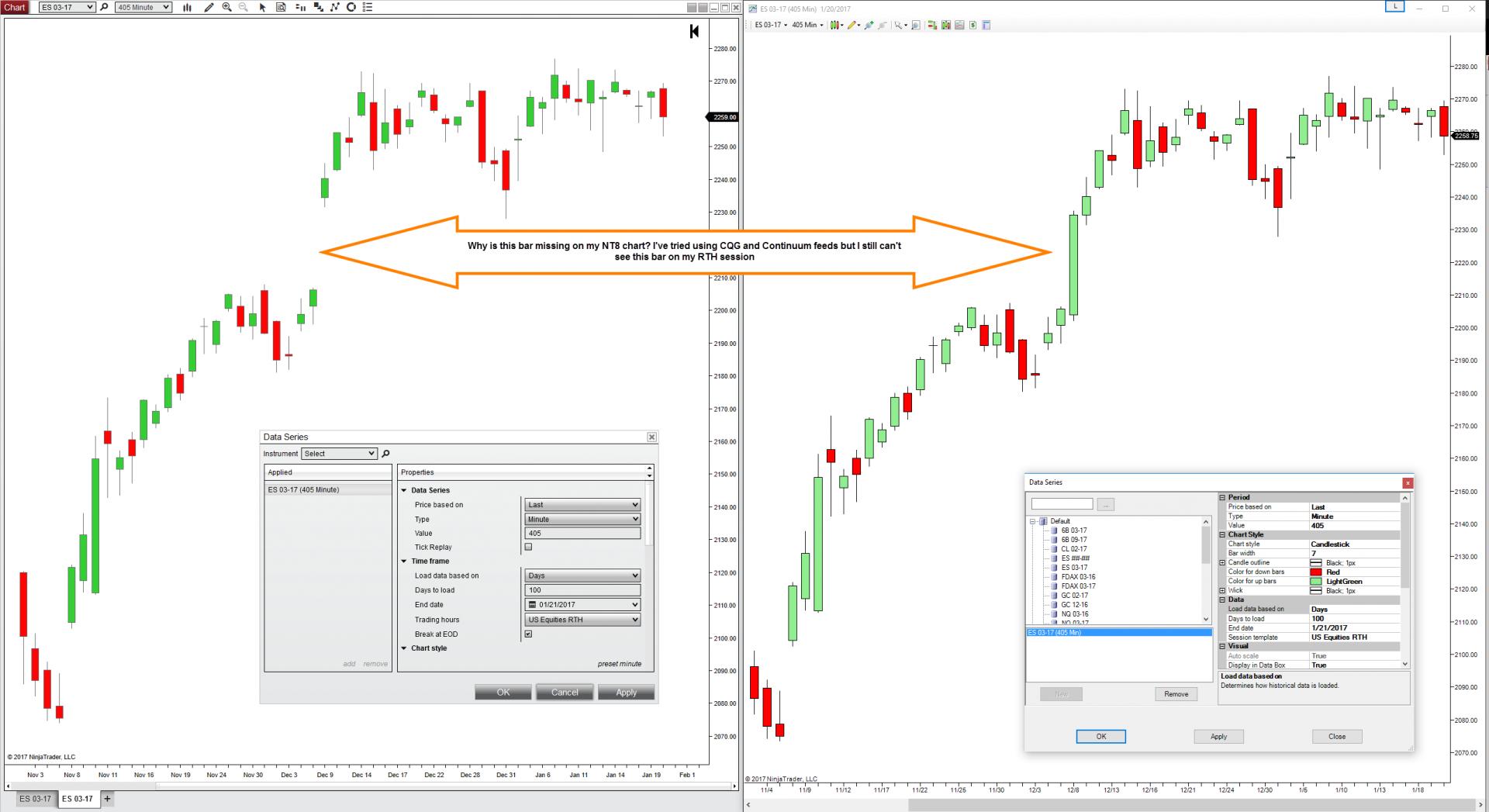1489x812 pixels.
Task: Click the preset minute link
Action: 619,664
